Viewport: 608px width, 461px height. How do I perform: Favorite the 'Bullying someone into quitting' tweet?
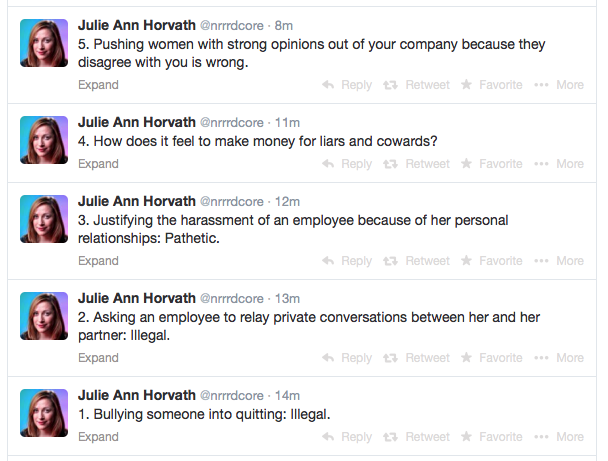tap(491, 437)
